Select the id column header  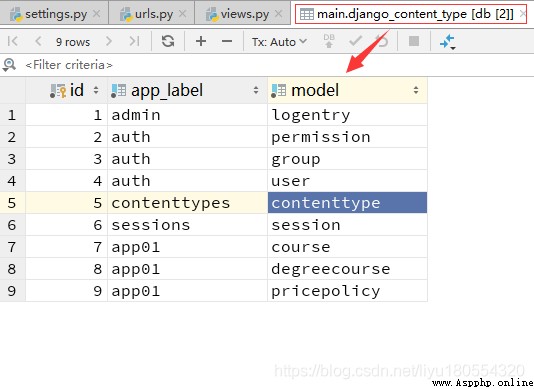(67, 90)
